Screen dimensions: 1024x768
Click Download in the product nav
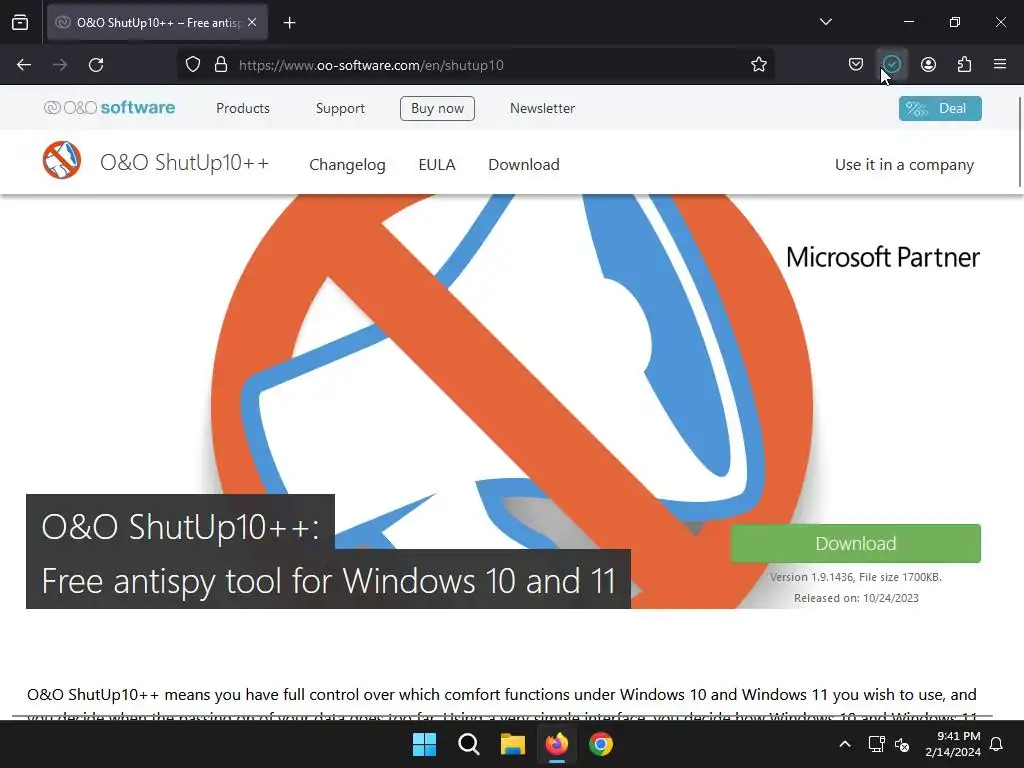tap(524, 165)
